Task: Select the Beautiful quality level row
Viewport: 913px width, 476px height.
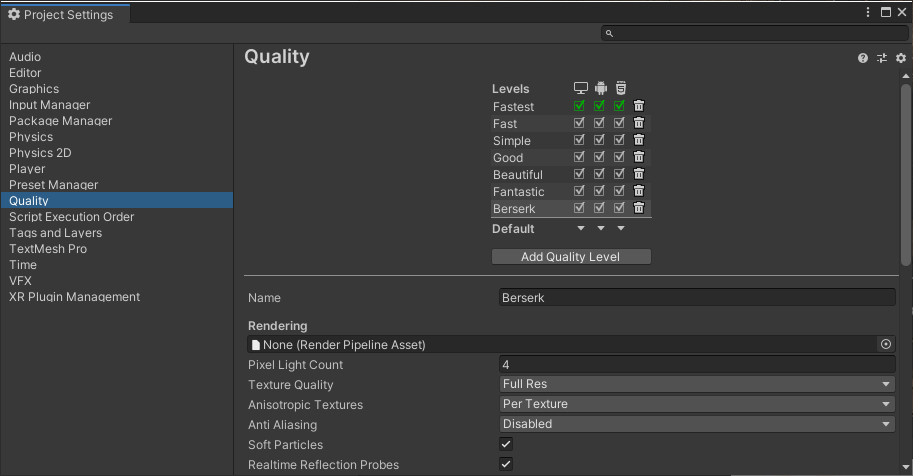Action: coord(518,175)
